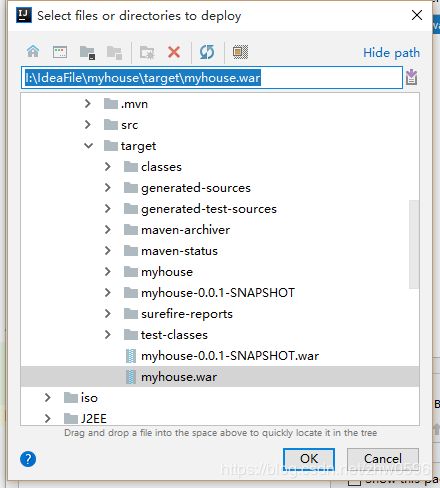Click the Hide path link
Viewport: 440px width, 488px height.
click(x=391, y=53)
